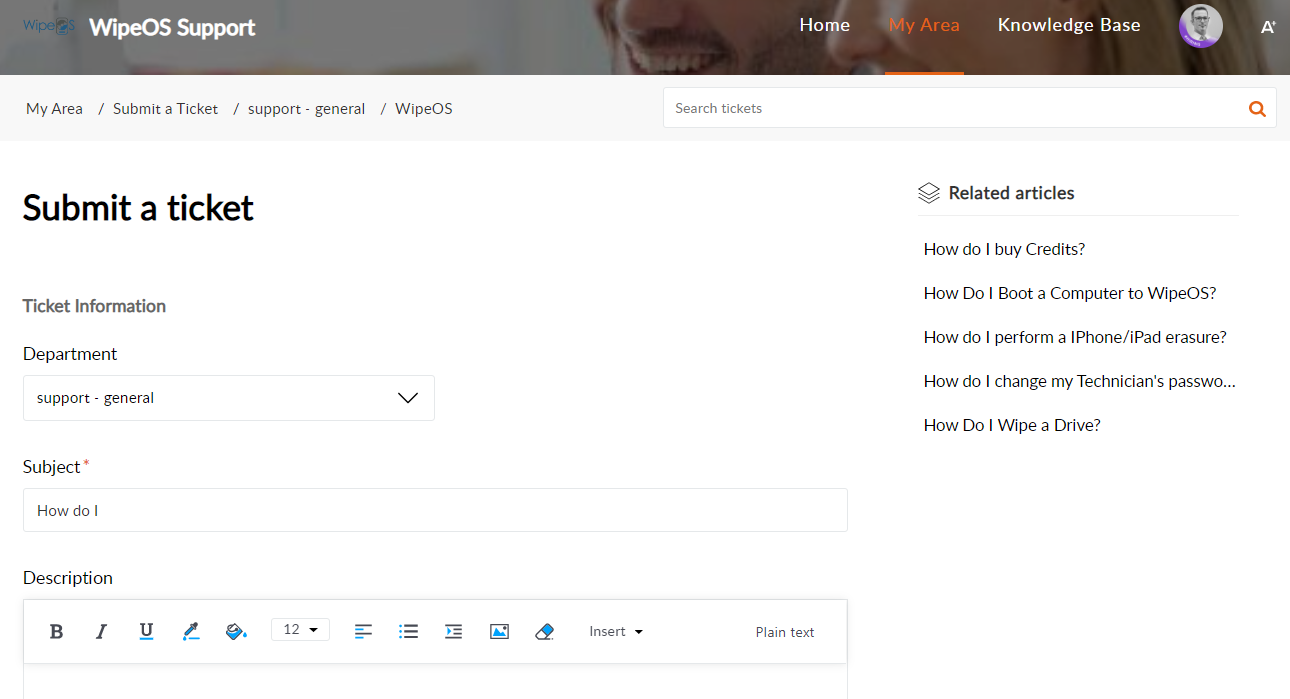Switch editor to Plain text
The width and height of the screenshot is (1290, 699).
(x=785, y=632)
